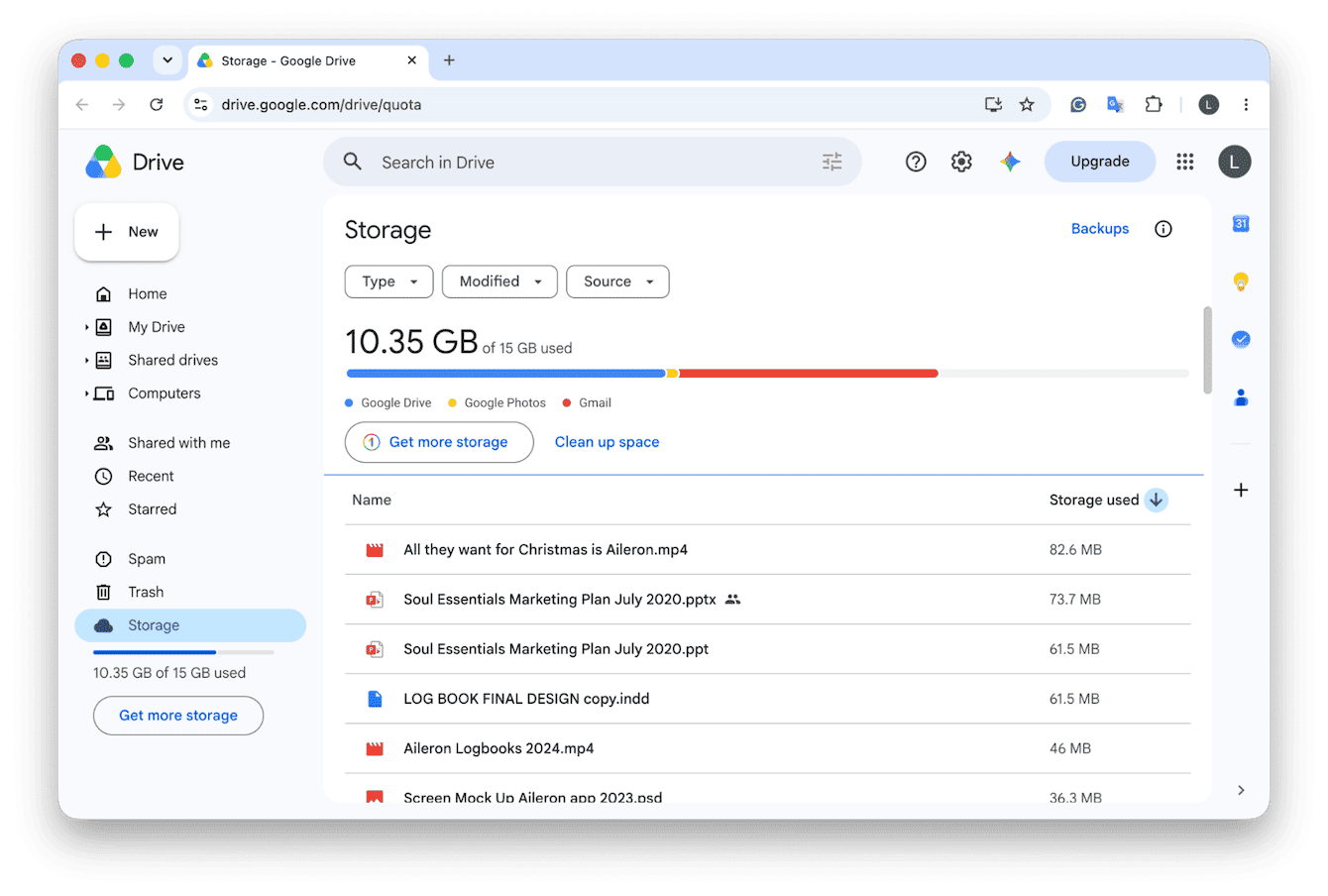Screen dimensions: 1328x896
Task: Show advanced search options icon
Action: (832, 162)
